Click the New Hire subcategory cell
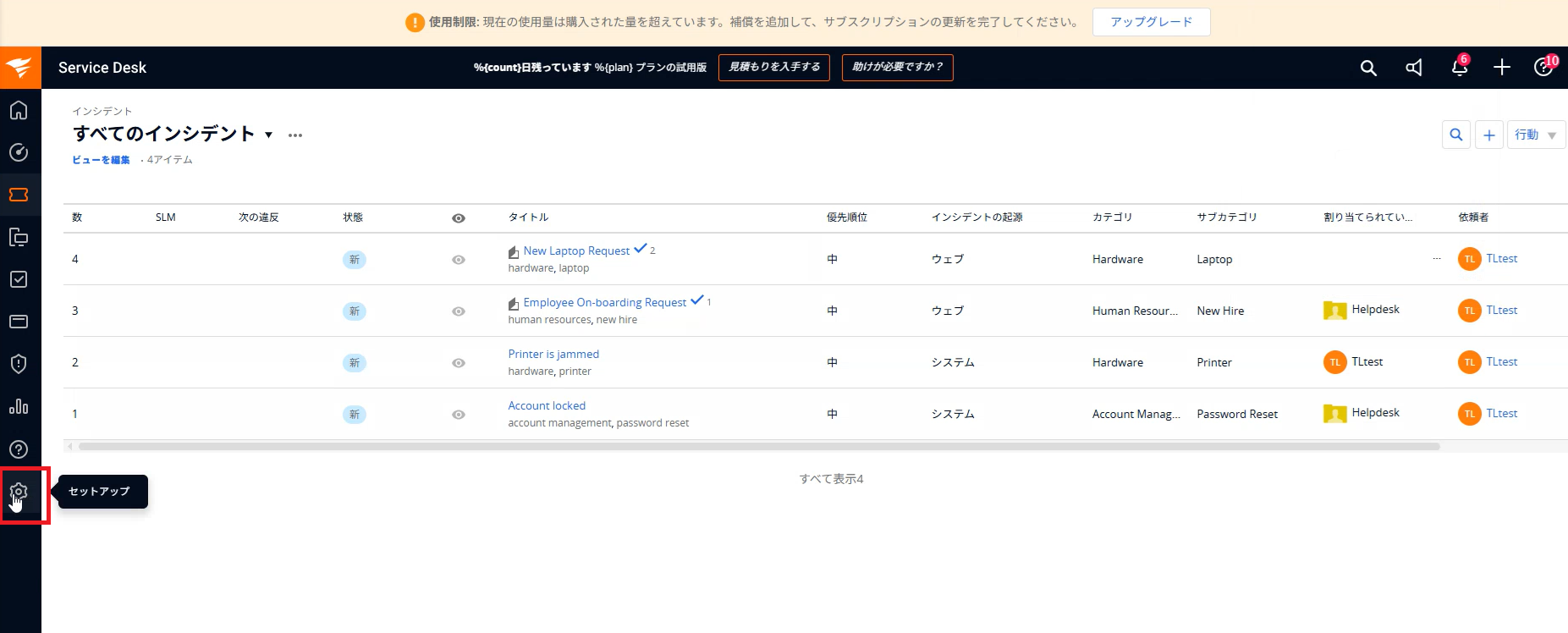 point(1220,311)
